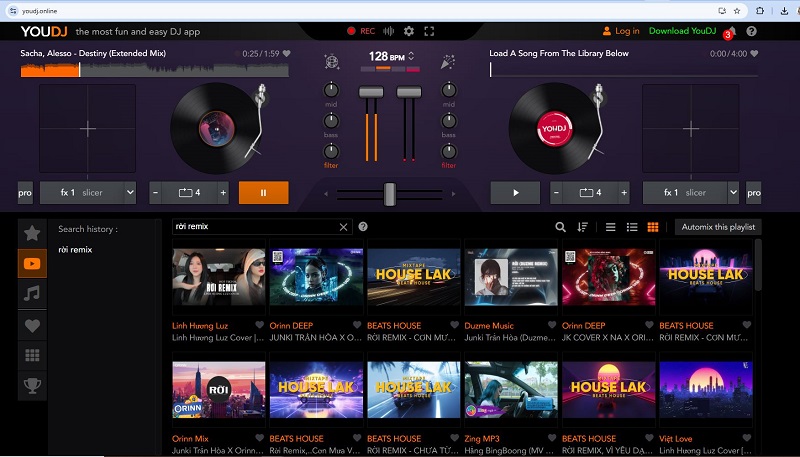The height and width of the screenshot is (457, 800).
Task: Click the left deck volume fader
Action: [371, 92]
